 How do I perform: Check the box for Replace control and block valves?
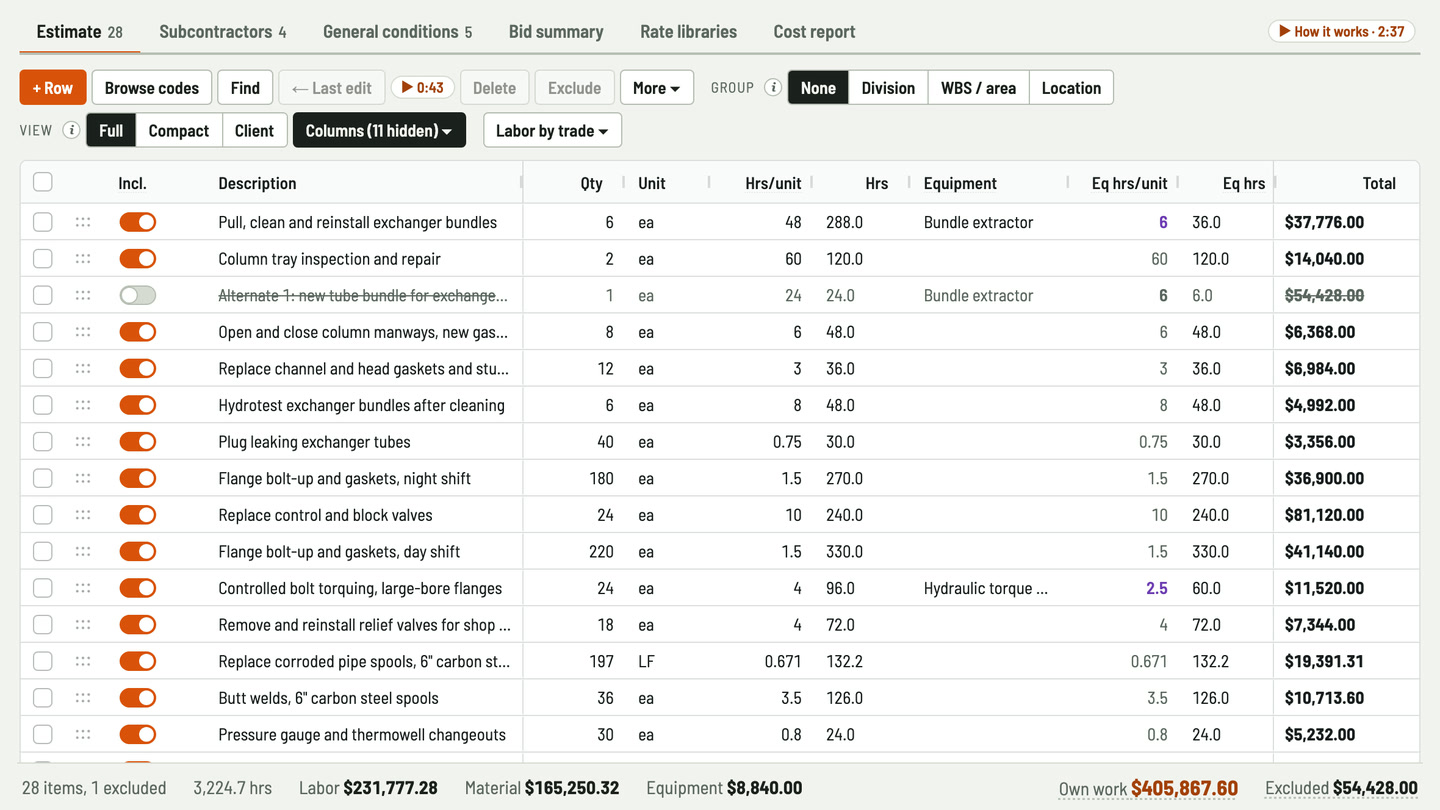43,515
